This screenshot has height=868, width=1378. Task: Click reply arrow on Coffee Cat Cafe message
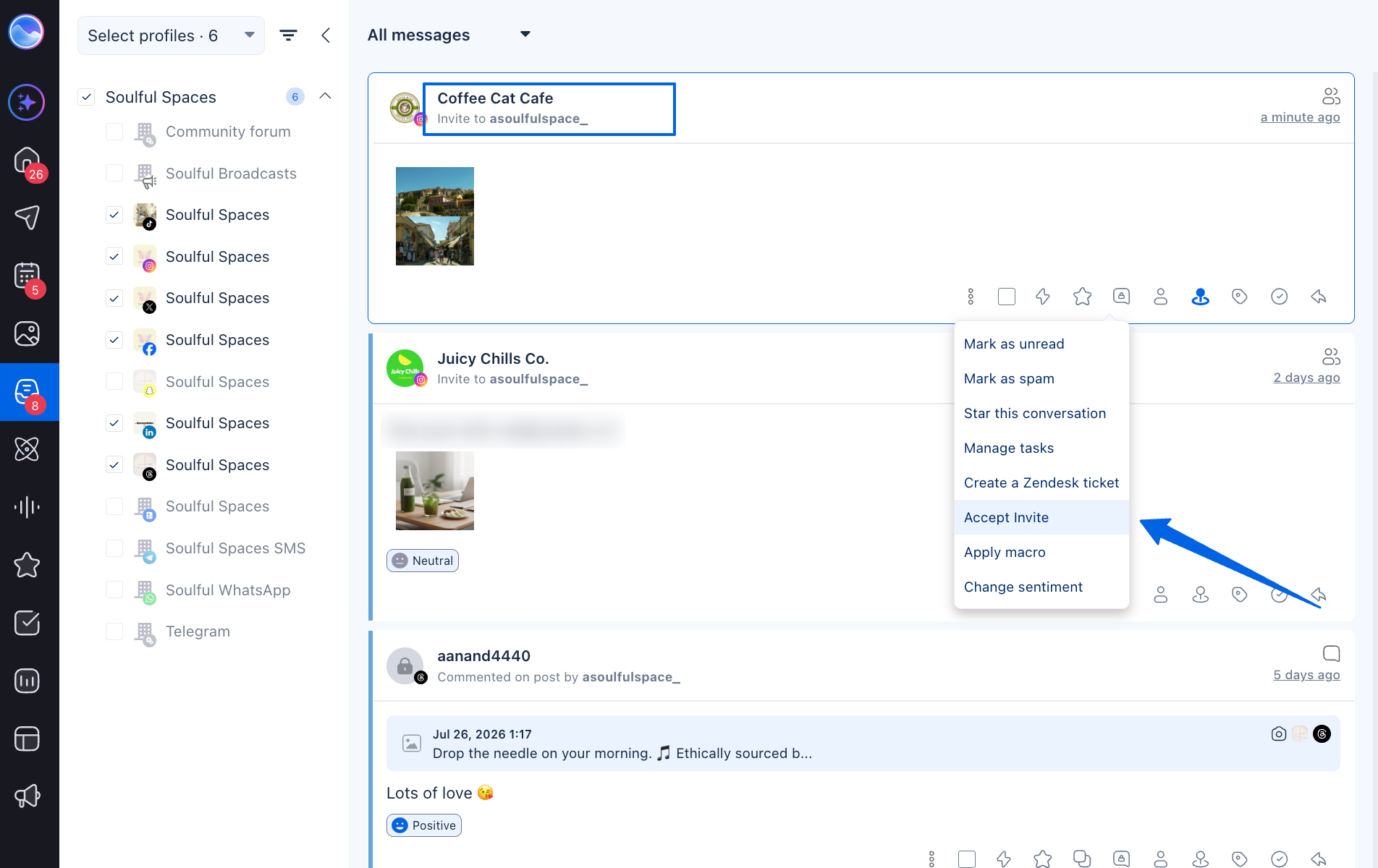tap(1319, 297)
